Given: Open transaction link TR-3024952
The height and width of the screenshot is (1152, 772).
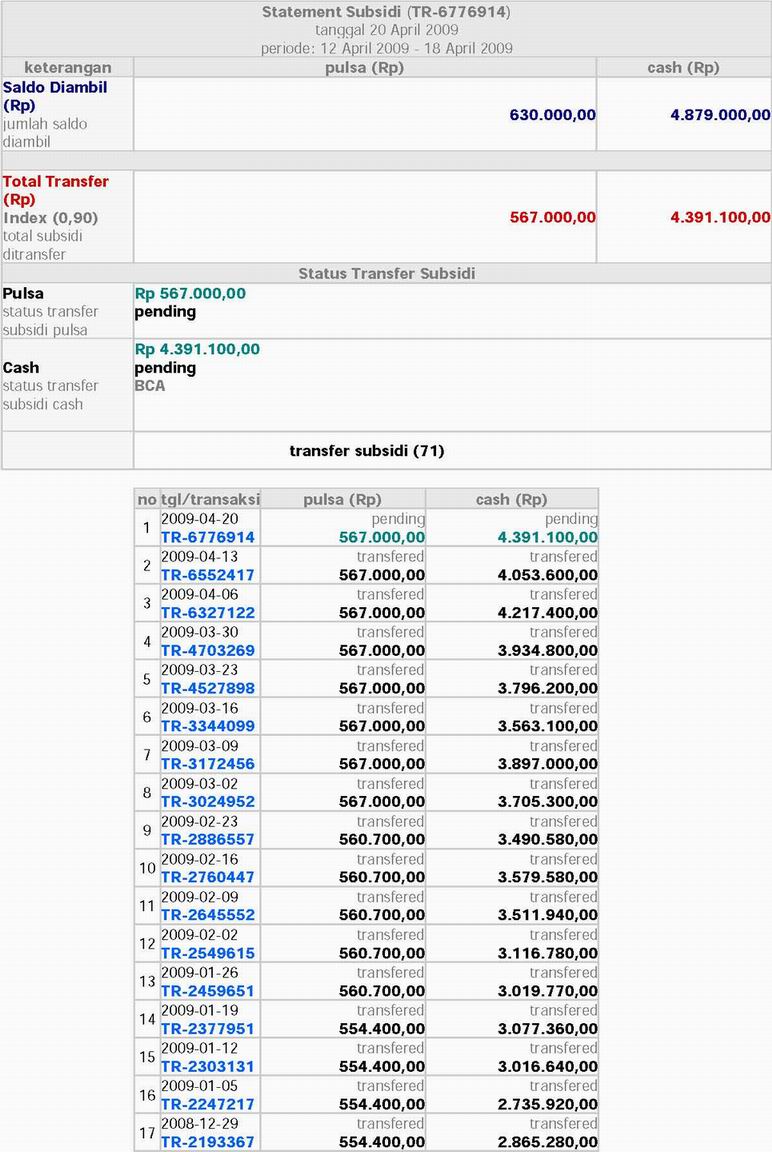Looking at the screenshot, I should pos(208,802).
